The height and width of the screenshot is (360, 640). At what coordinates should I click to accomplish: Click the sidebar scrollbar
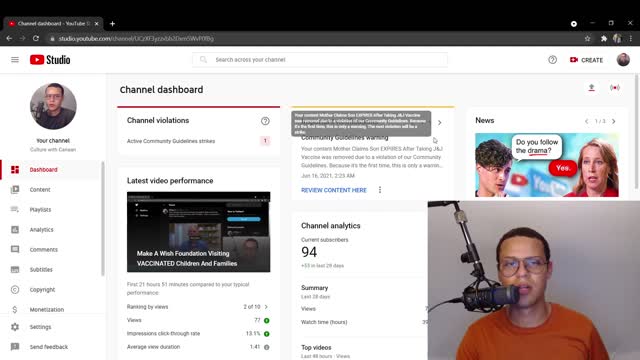[103, 219]
